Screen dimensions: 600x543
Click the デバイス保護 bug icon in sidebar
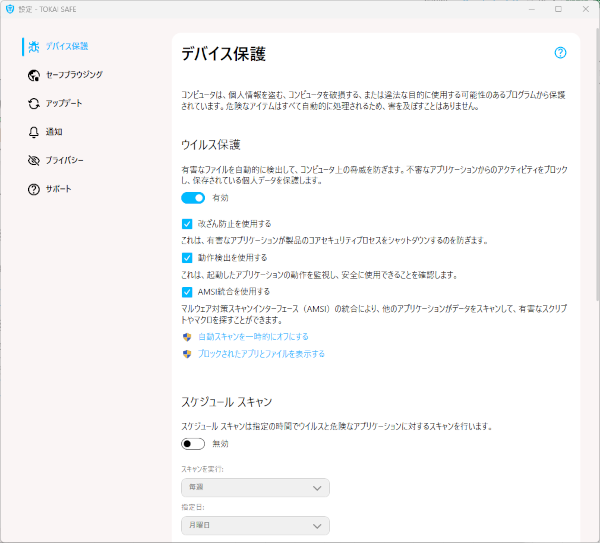pyautogui.click(x=34, y=46)
